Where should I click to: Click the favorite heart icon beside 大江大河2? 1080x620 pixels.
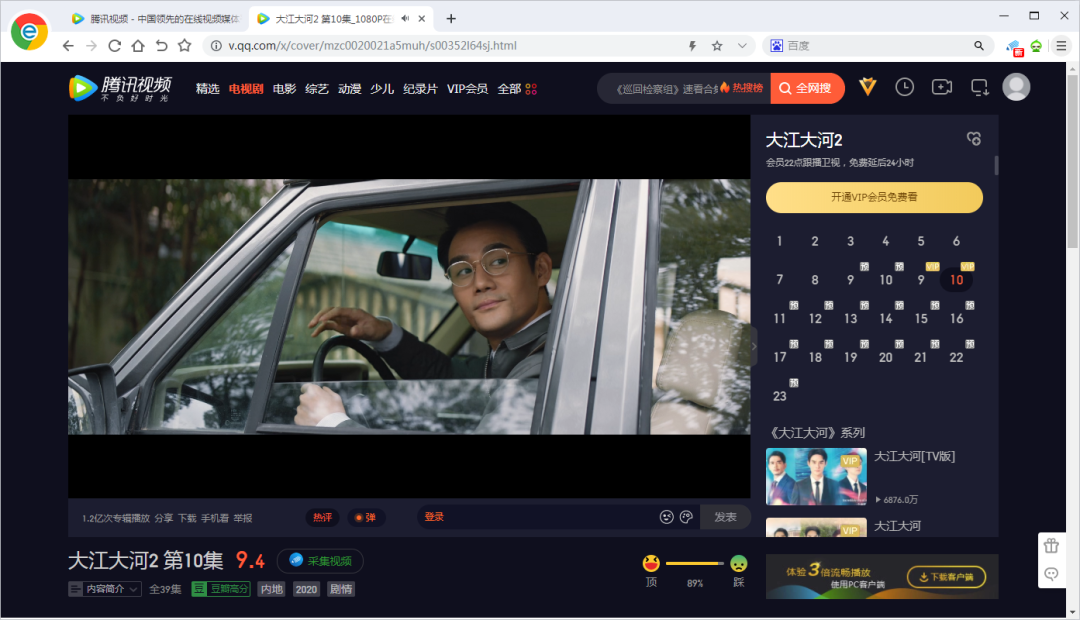pyautogui.click(x=973, y=138)
